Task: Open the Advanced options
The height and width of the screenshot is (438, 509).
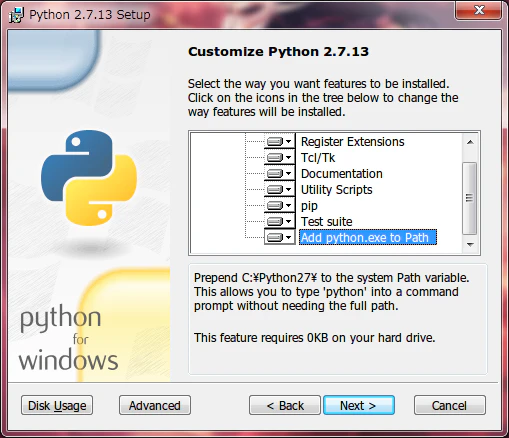Action: [x=155, y=405]
